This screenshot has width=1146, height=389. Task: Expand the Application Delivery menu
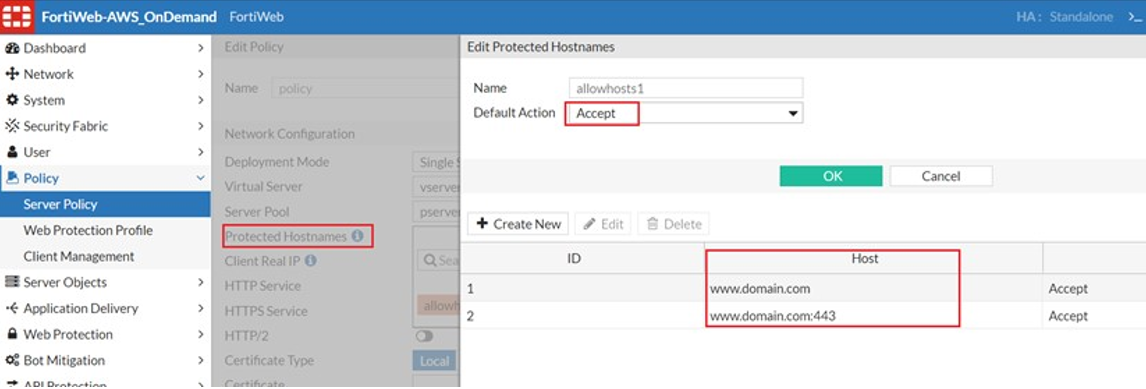(105, 309)
